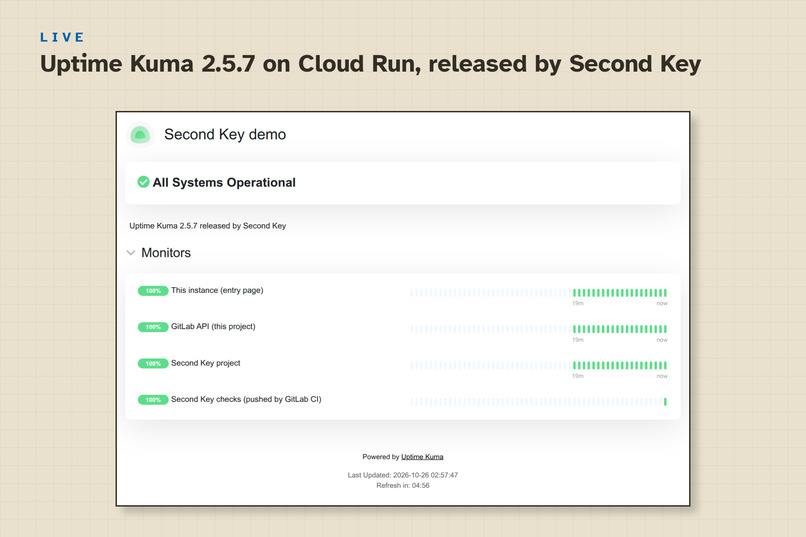Click the LIVE label above the headline
Viewport: 806px width, 537px height.
pos(62,37)
